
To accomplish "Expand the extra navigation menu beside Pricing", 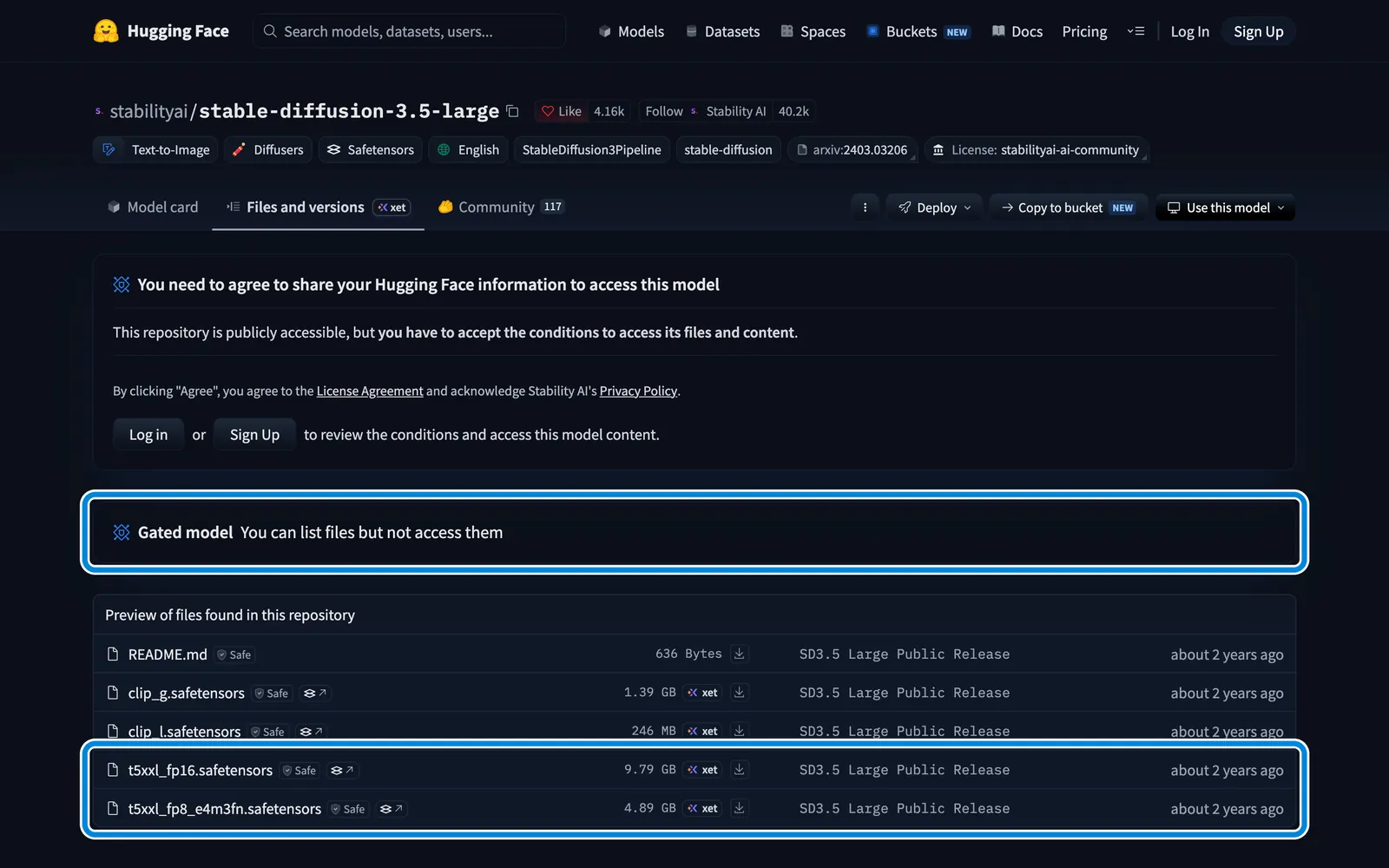I will click(x=1136, y=31).
